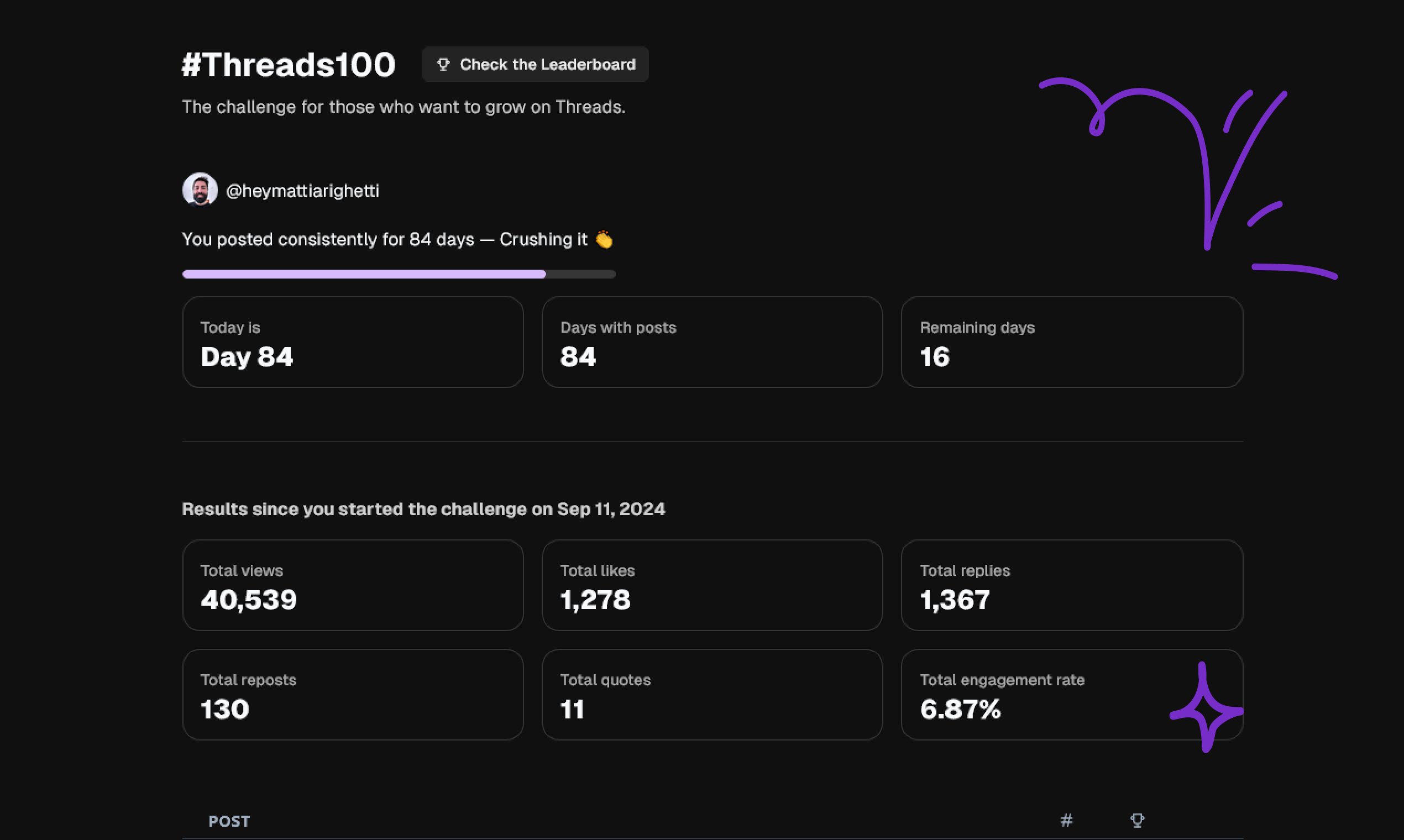Click the @heymattiarighetti profile avatar
Image resolution: width=1404 pixels, height=840 pixels.
[x=200, y=190]
